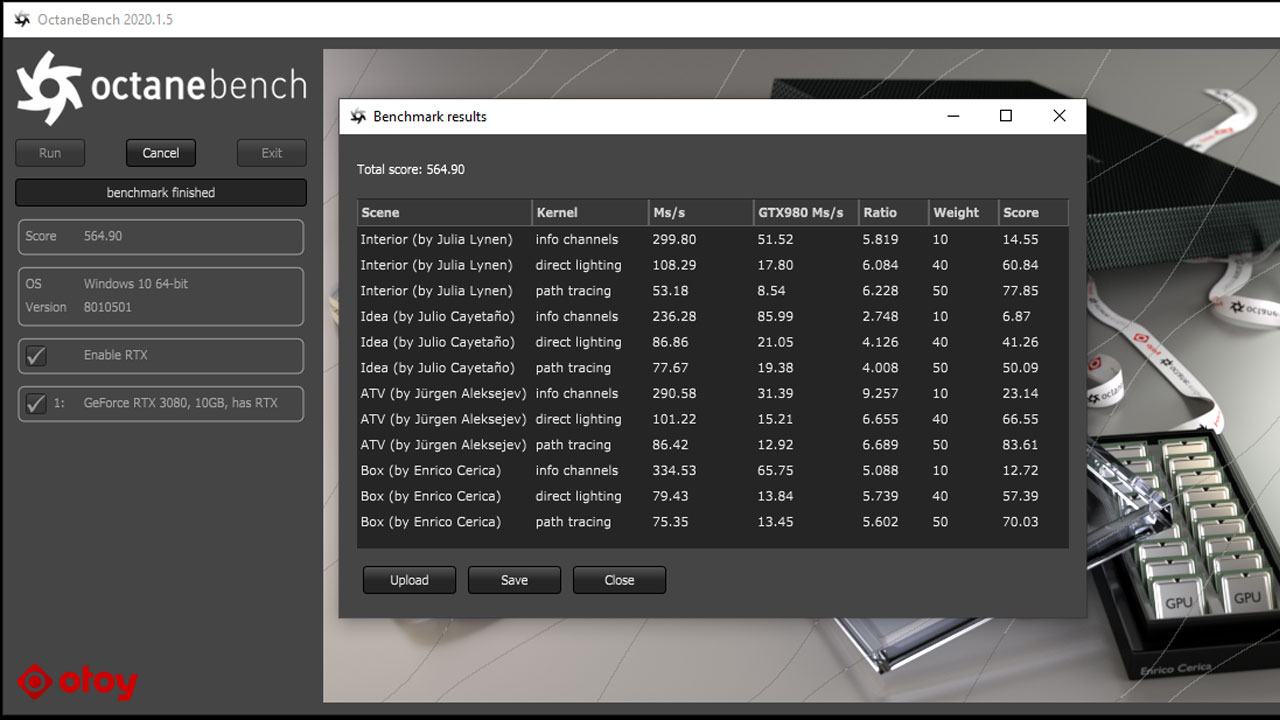Click the Cancel button

tap(161, 153)
